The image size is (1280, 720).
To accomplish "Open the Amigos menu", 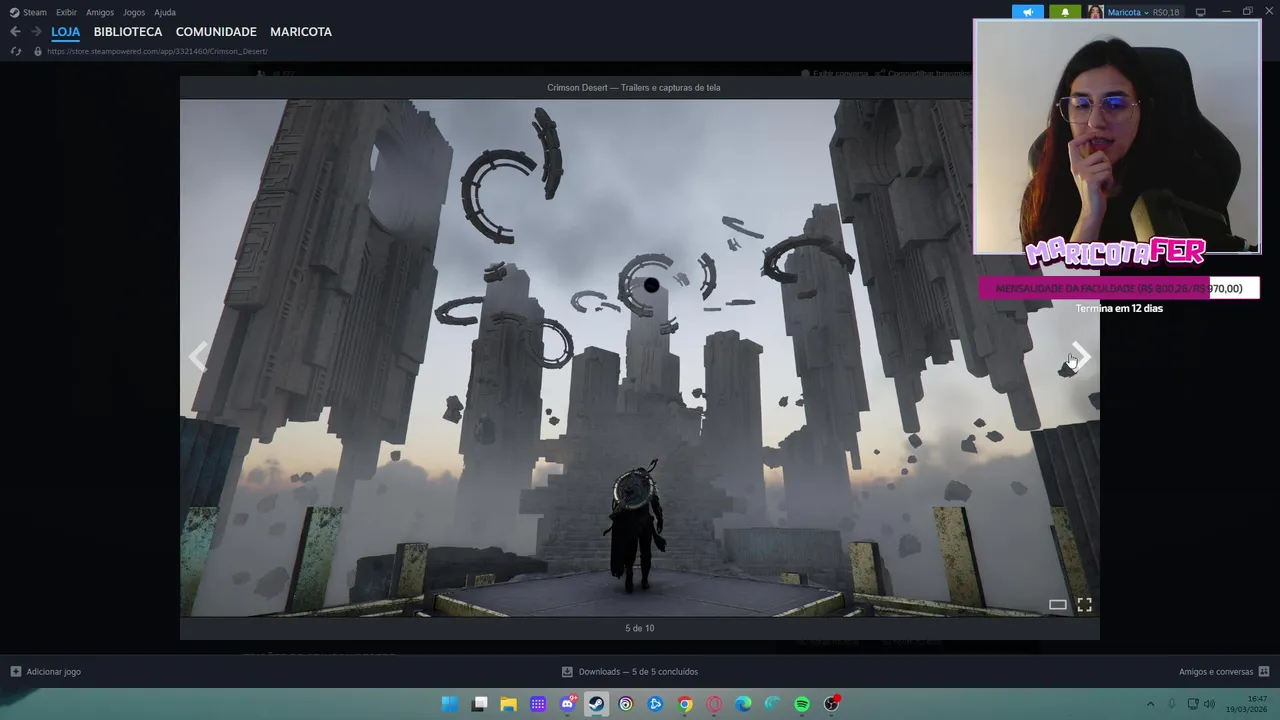I will click(100, 12).
